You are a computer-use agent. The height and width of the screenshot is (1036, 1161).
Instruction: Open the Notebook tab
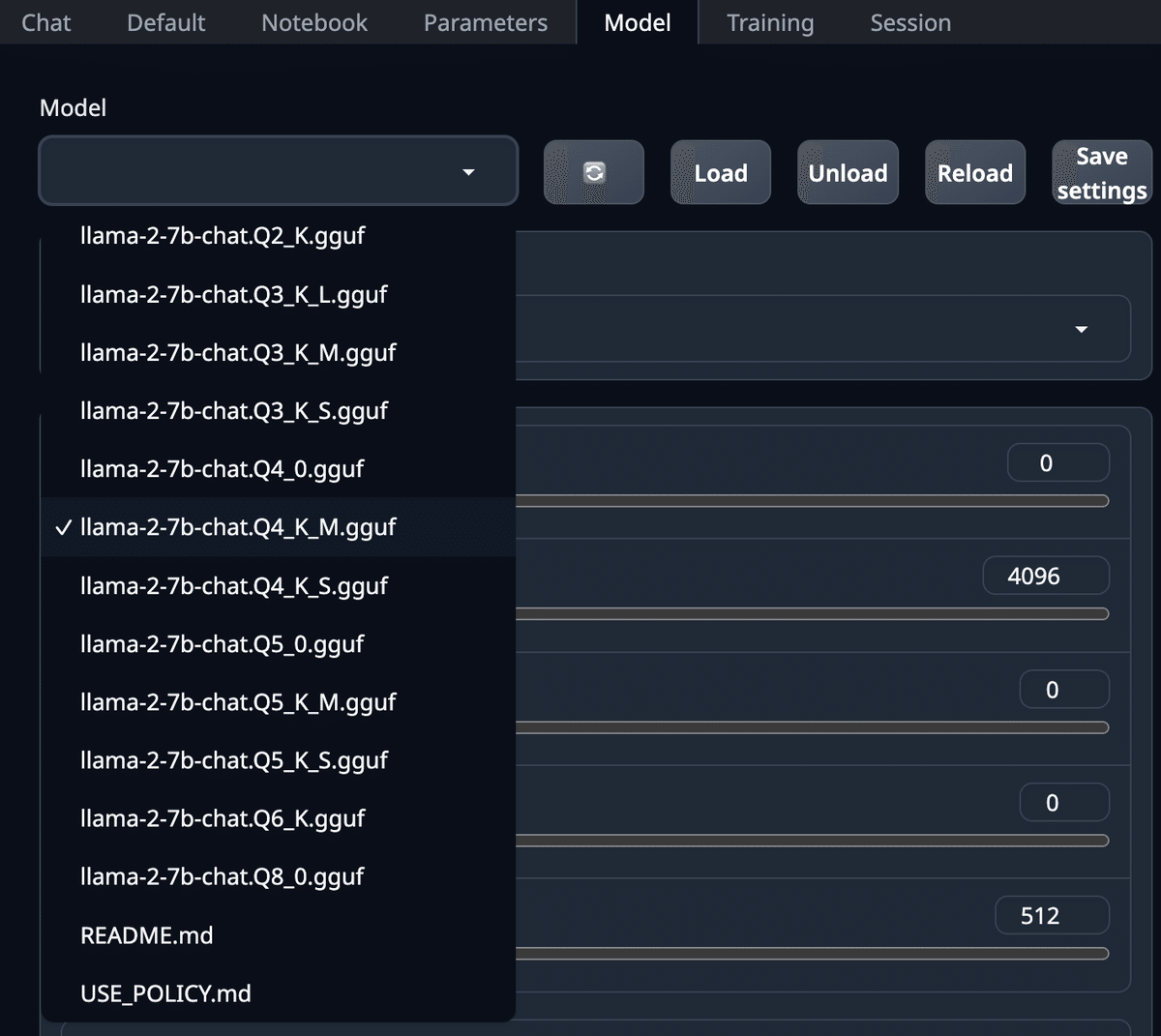click(314, 22)
